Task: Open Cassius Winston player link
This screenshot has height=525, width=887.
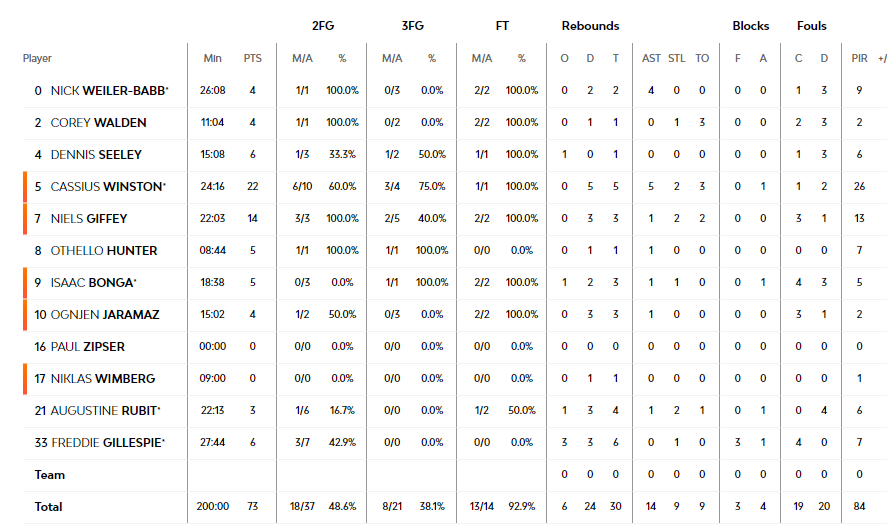Action: [x=106, y=187]
